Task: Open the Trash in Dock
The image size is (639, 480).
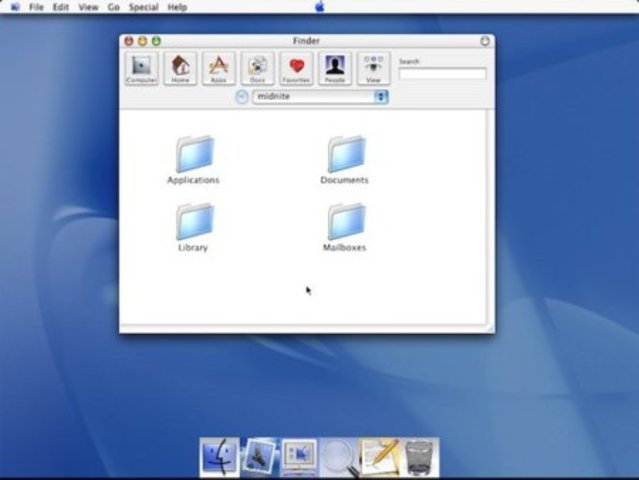Action: (419, 457)
